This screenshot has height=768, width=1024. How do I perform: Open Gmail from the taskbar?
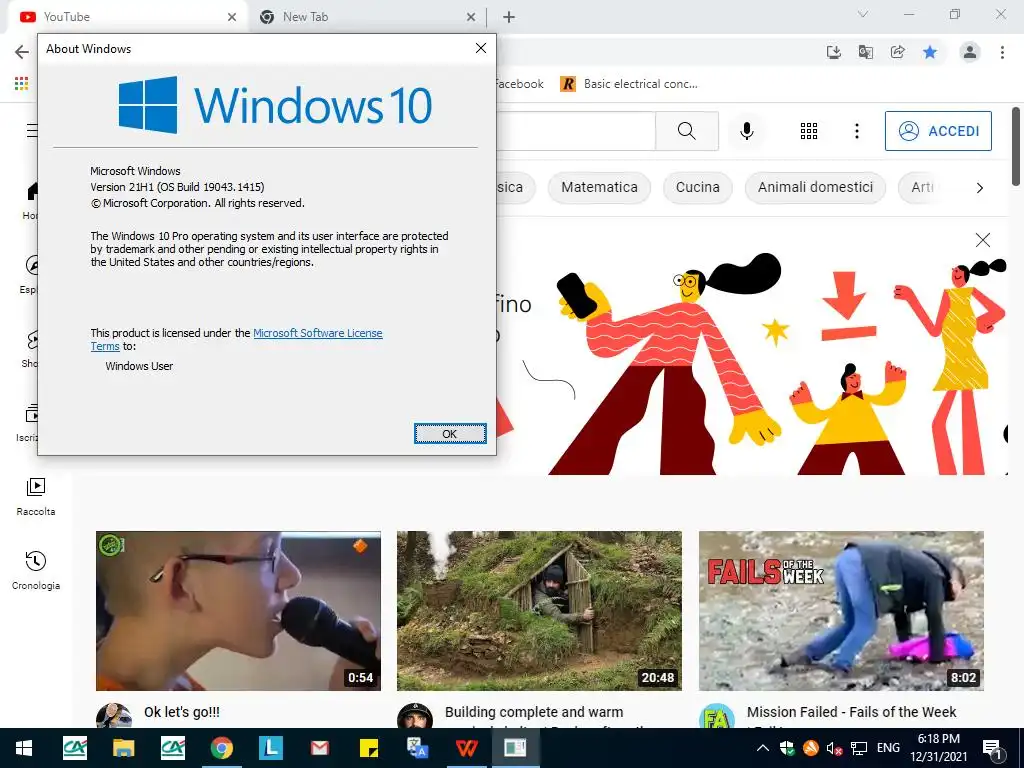(x=319, y=748)
